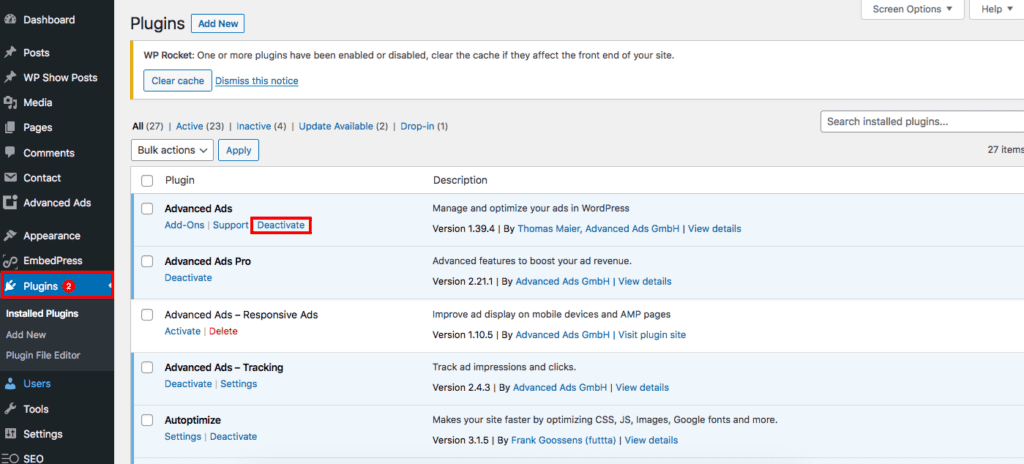This screenshot has height=464, width=1024.
Task: Deactivate the Advanced Ads plugin
Action: (x=281, y=225)
